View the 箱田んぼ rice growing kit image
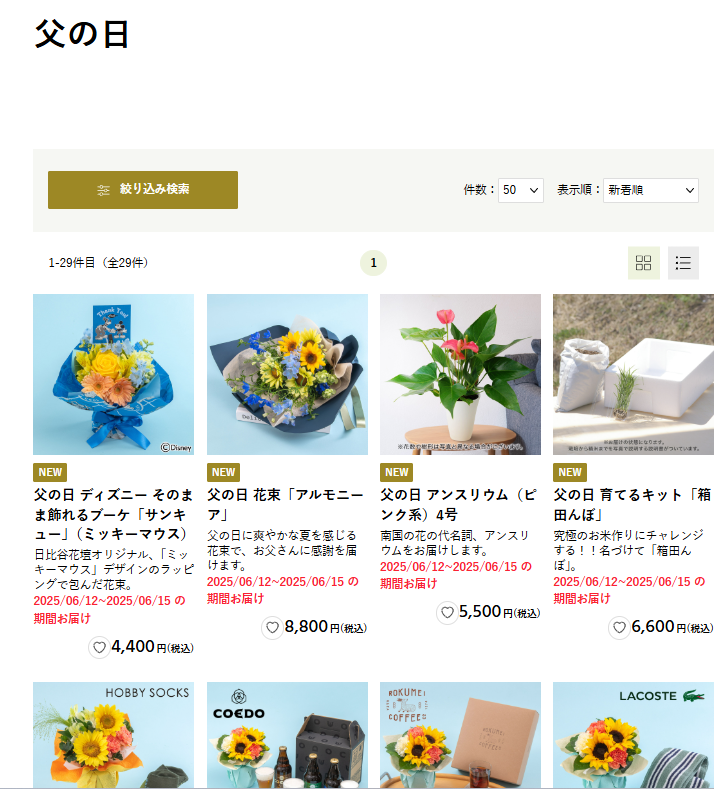The width and height of the screenshot is (714, 789). (633, 374)
